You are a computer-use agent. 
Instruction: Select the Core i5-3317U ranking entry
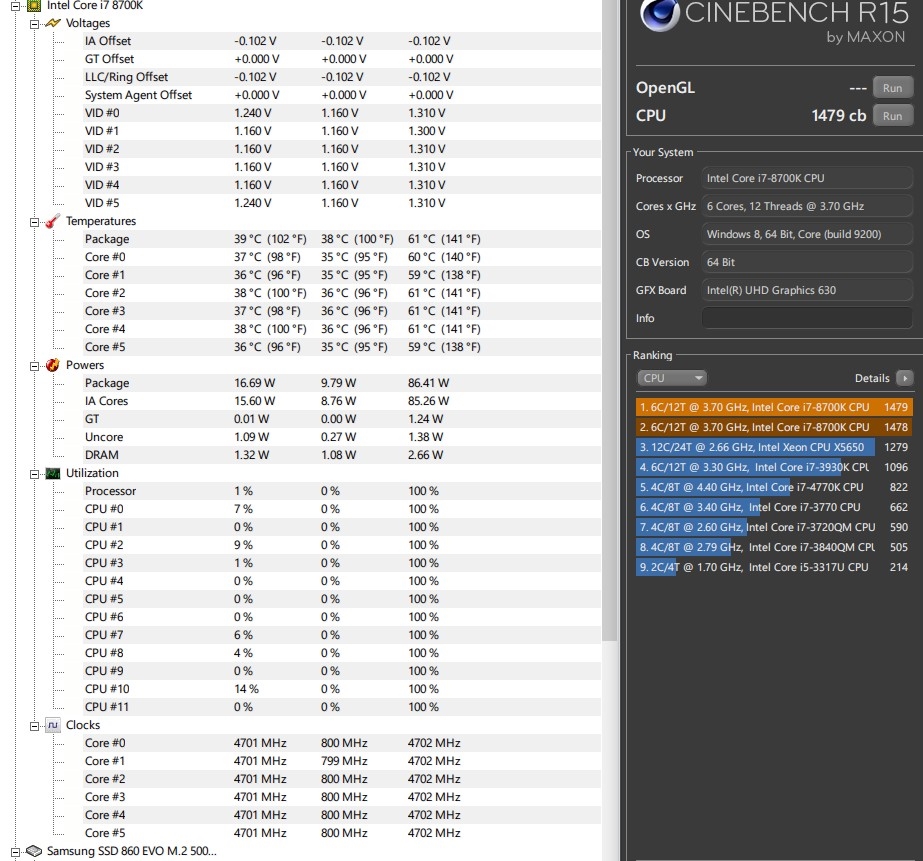(773, 567)
